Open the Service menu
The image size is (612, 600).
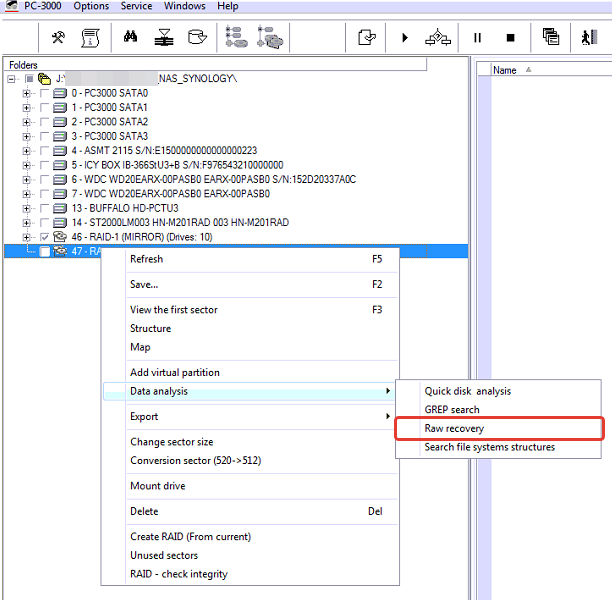pyautogui.click(x=136, y=6)
